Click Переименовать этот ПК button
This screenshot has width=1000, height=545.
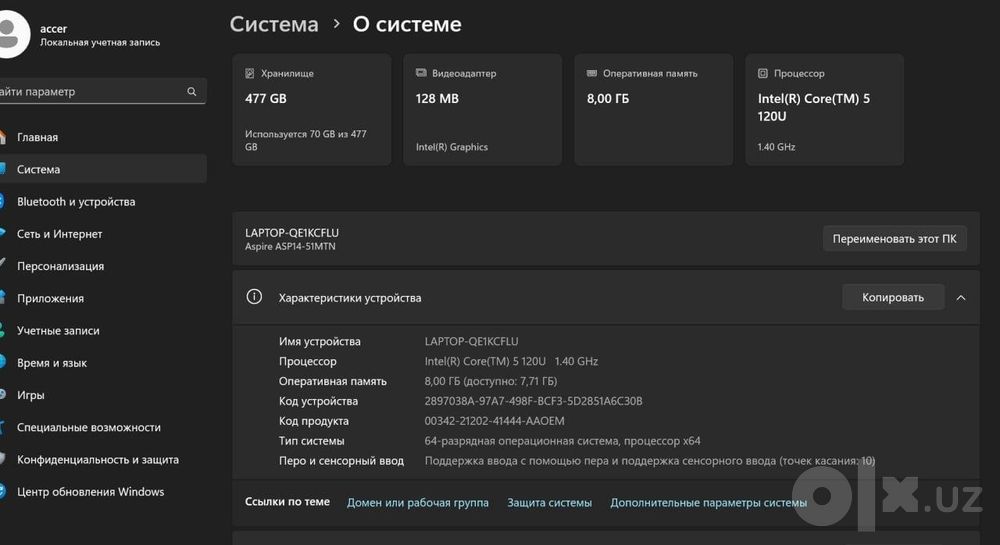[x=894, y=238]
